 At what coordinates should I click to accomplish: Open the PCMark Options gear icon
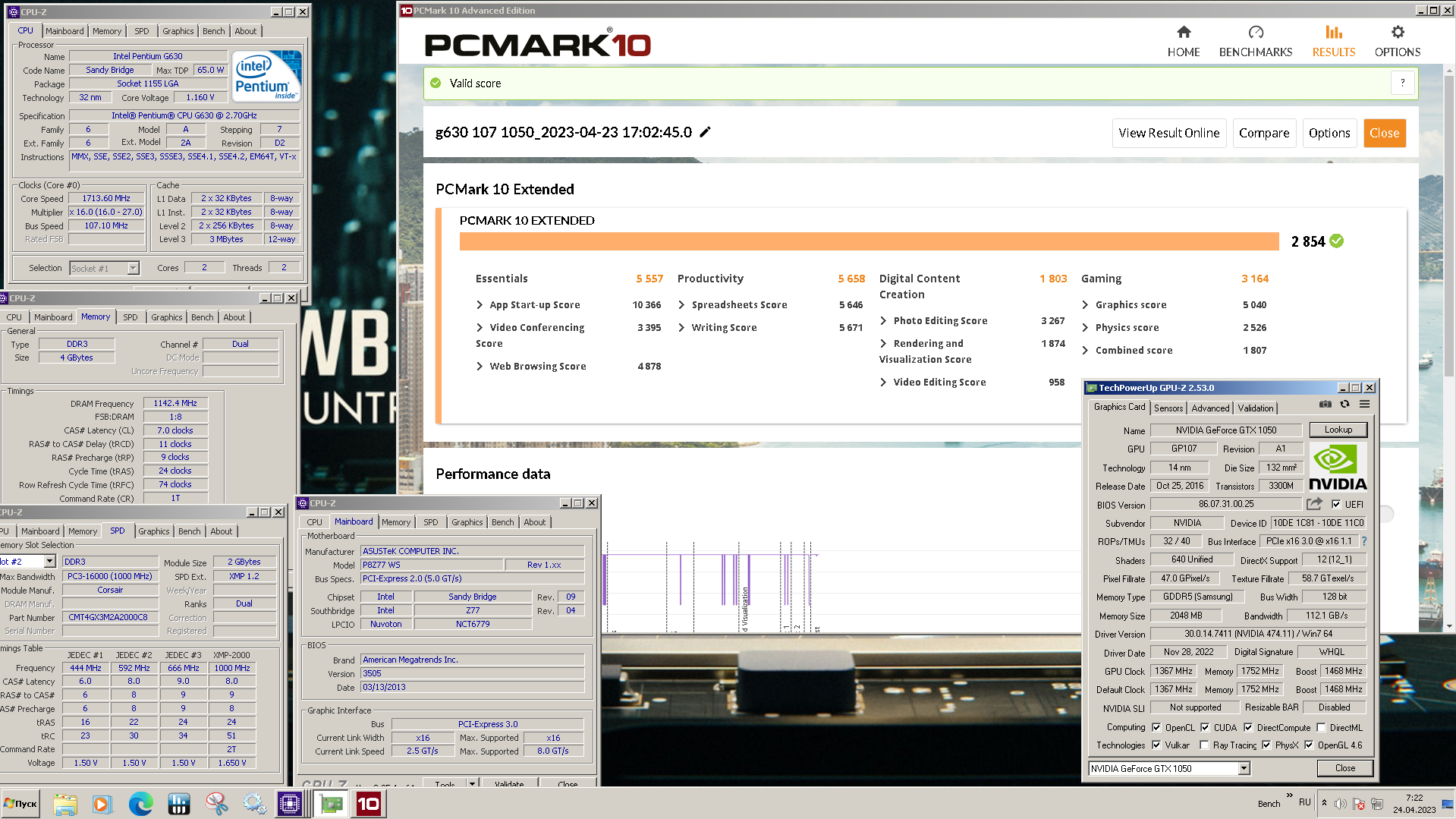coord(1398,32)
